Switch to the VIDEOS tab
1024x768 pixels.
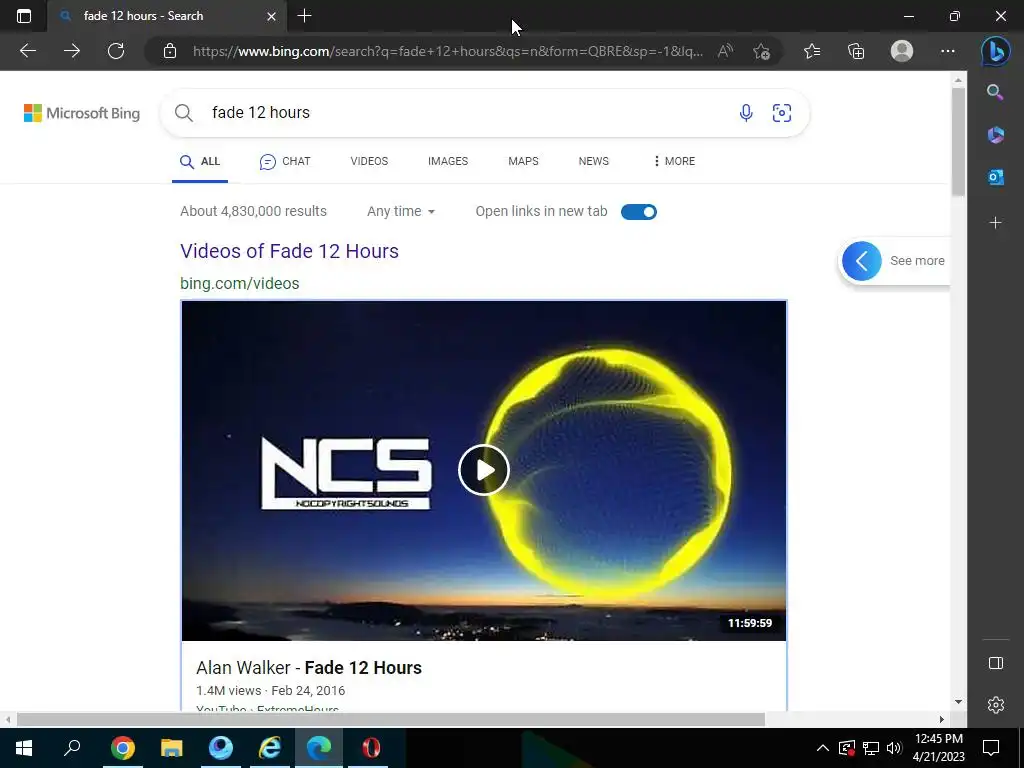click(x=369, y=161)
